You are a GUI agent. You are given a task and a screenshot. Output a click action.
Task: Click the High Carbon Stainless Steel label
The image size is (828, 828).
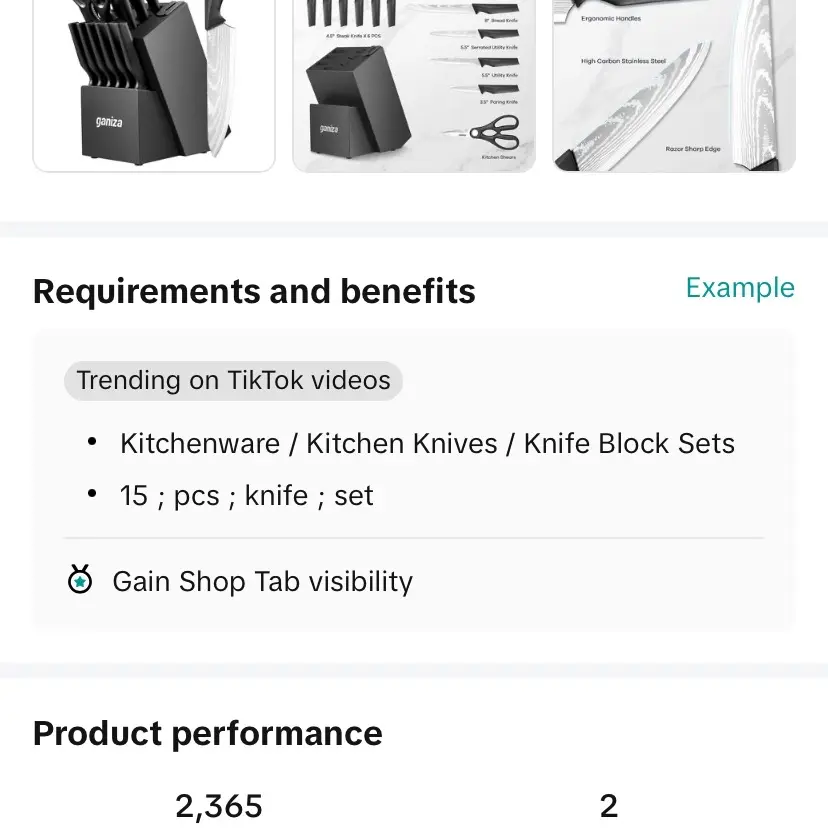click(623, 62)
